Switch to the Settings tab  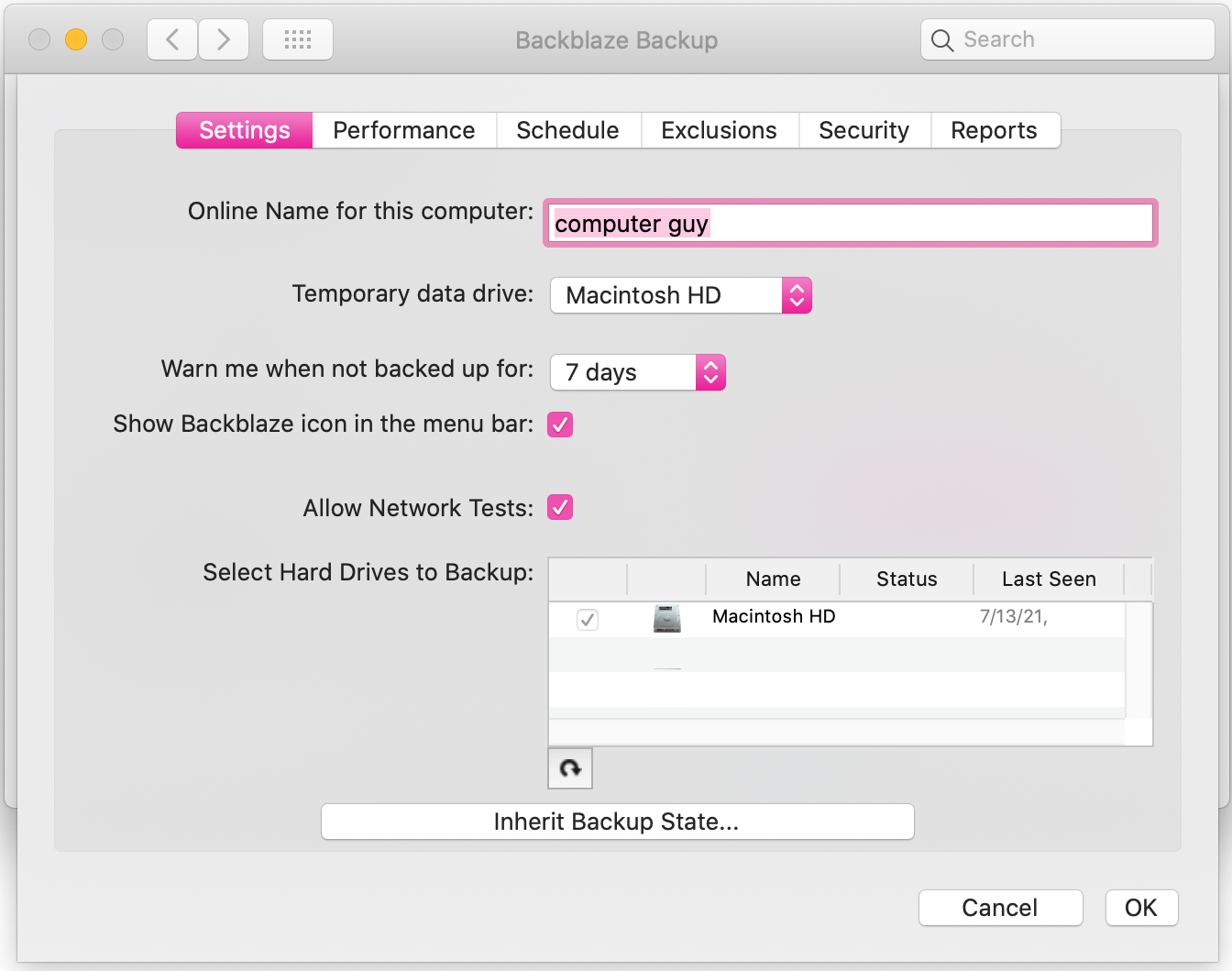click(244, 130)
